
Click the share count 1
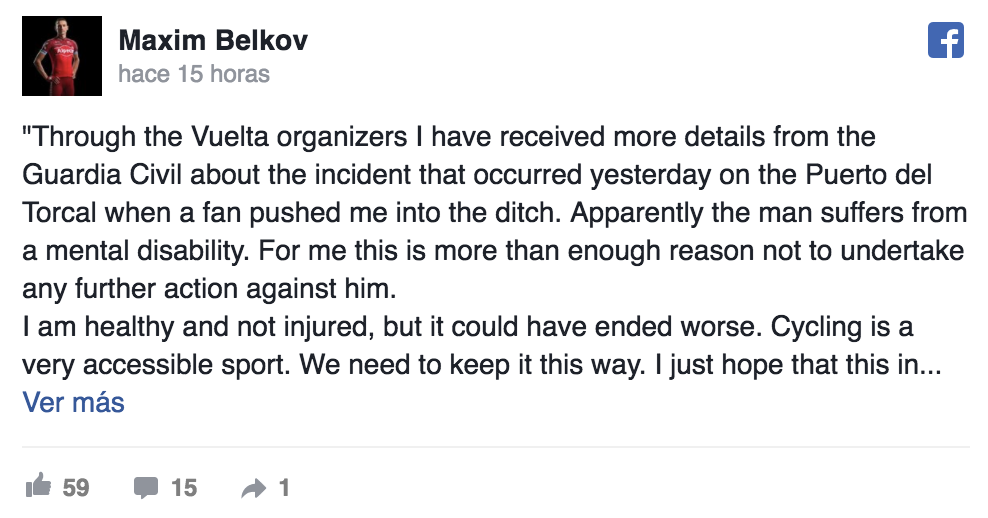(x=284, y=488)
